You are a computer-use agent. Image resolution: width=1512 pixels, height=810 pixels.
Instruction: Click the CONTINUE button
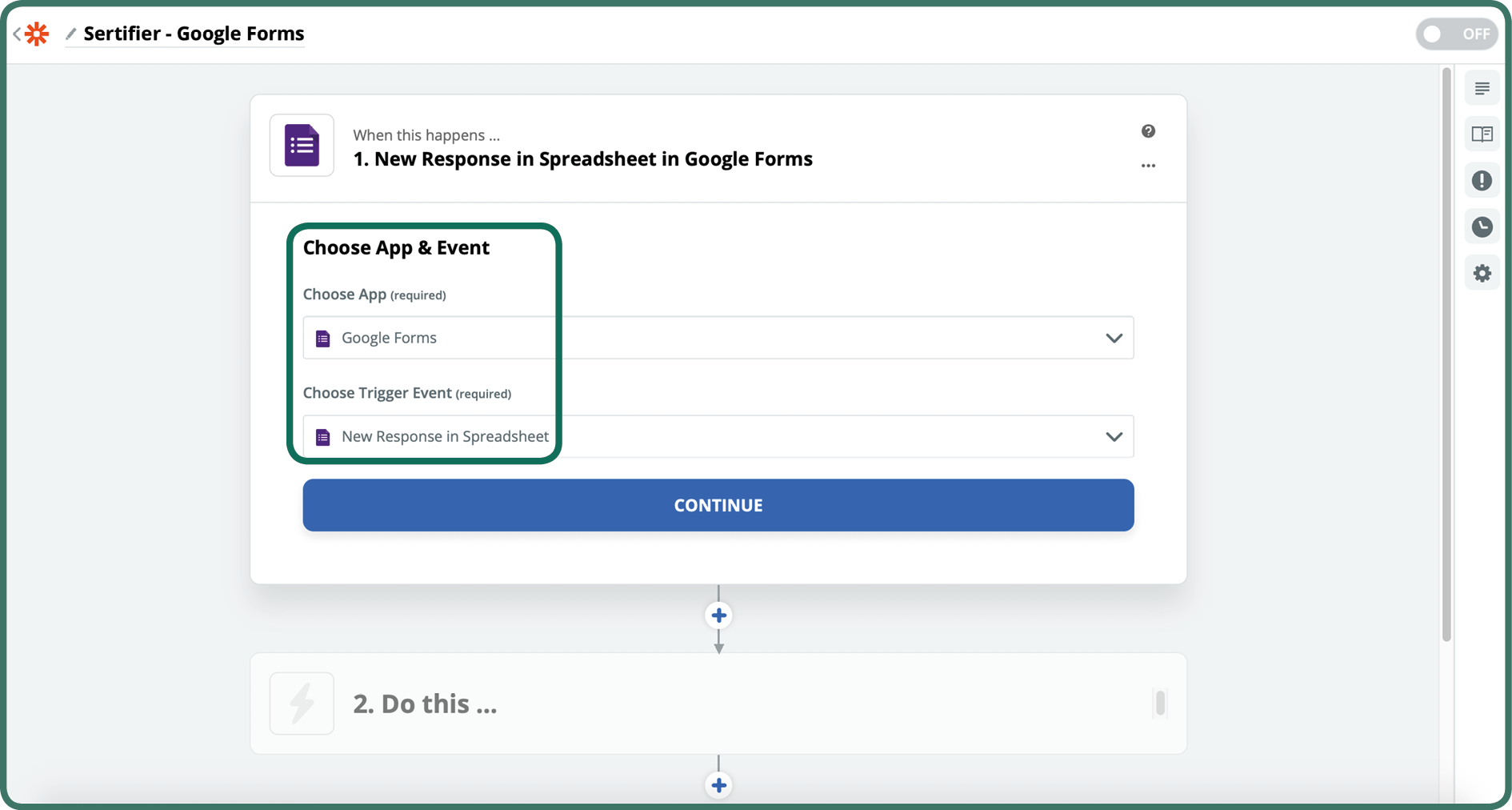718,505
